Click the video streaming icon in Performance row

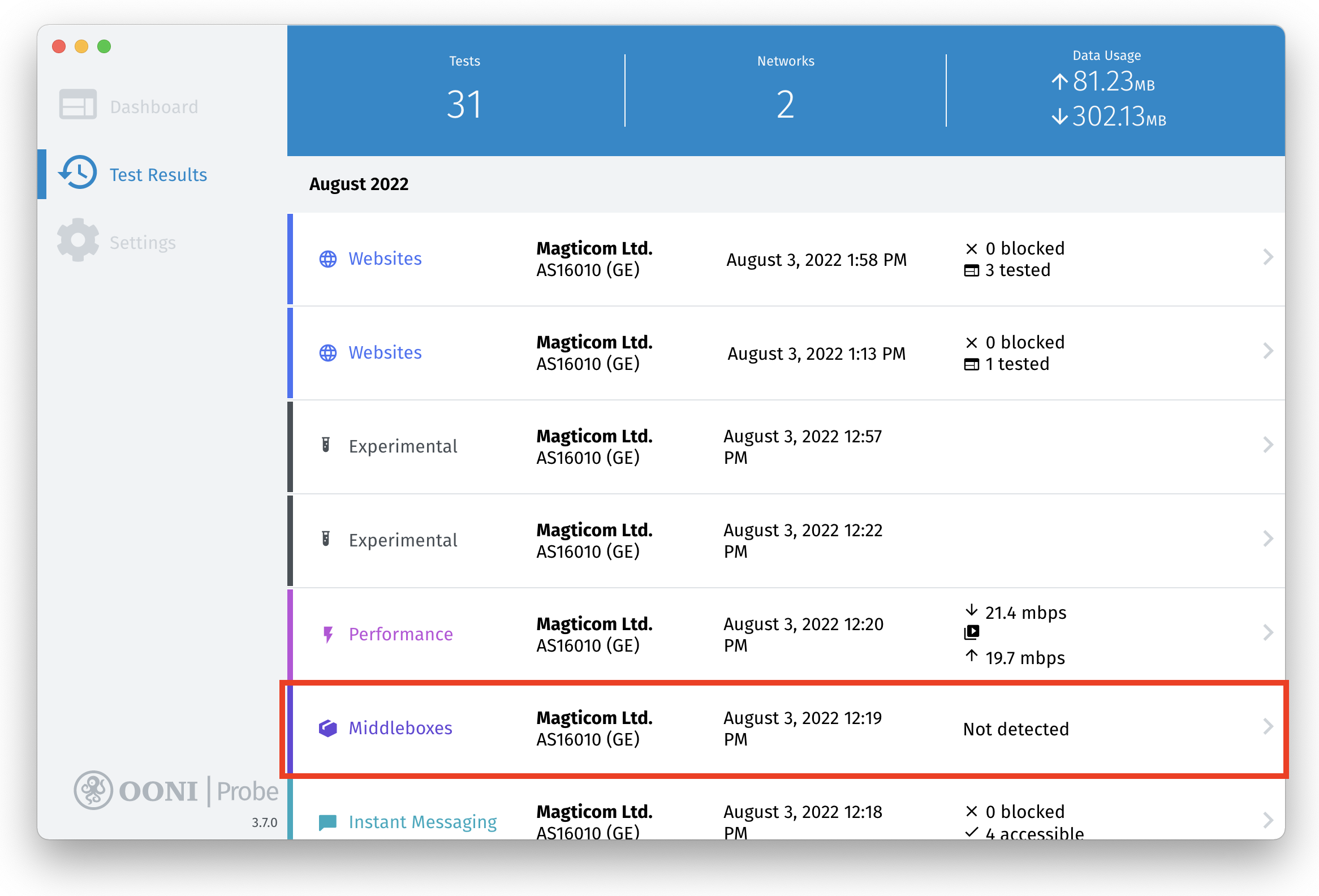tap(972, 632)
